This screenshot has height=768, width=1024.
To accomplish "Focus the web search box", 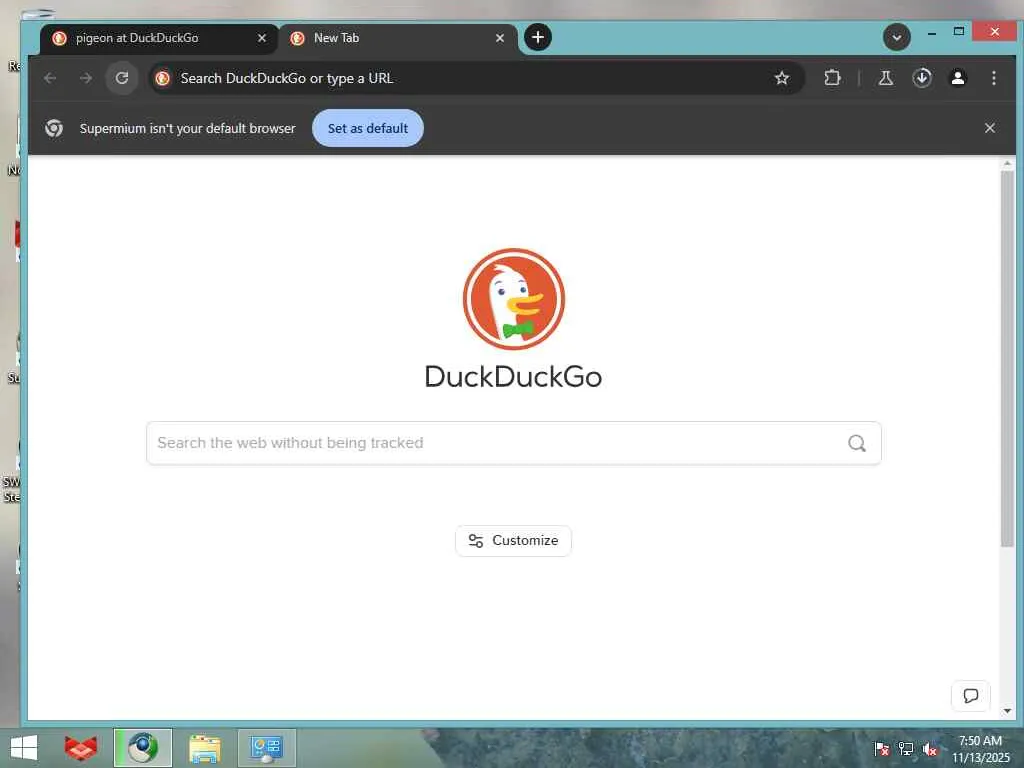I will point(513,443).
